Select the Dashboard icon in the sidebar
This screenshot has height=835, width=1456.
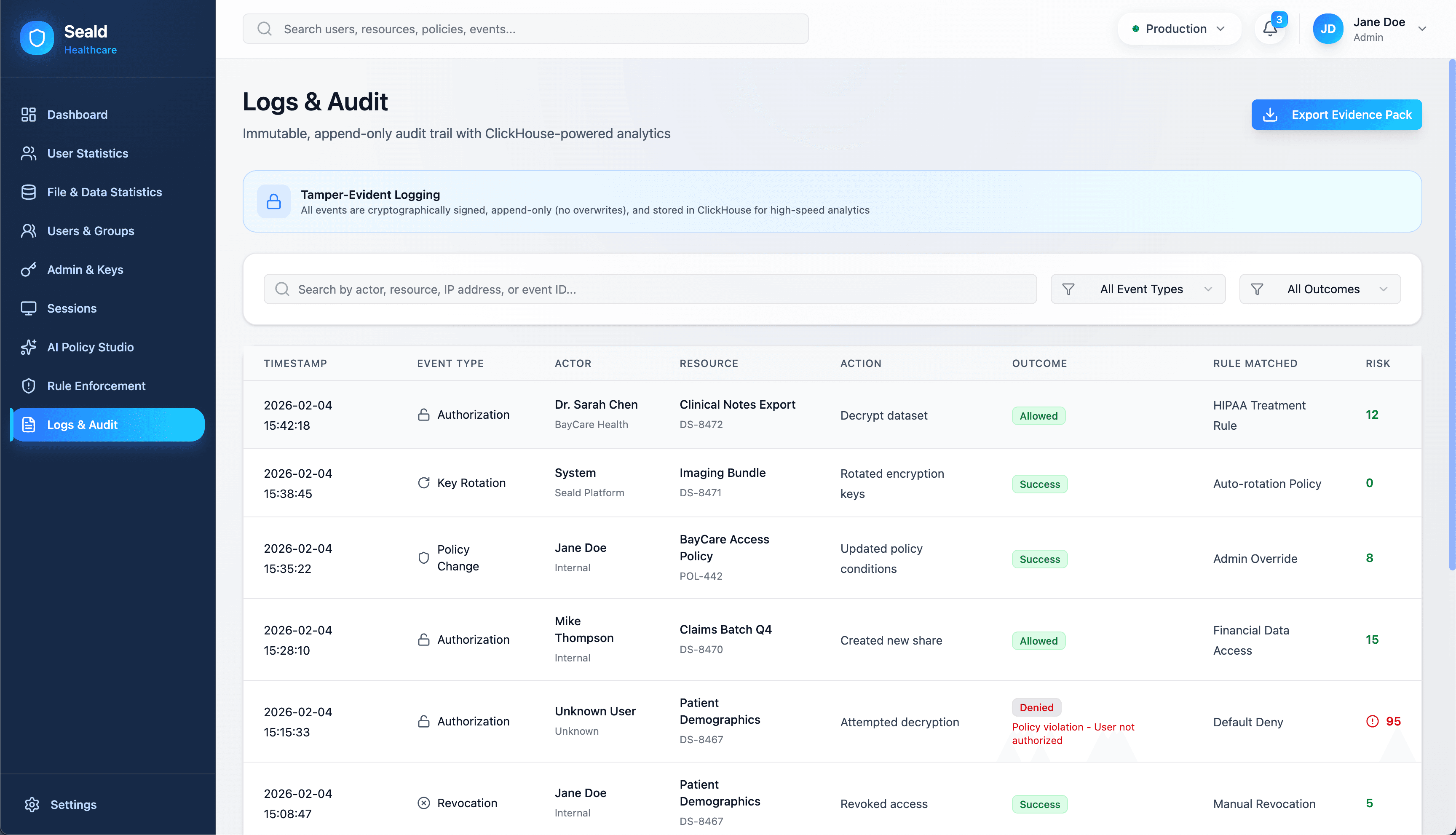point(29,114)
